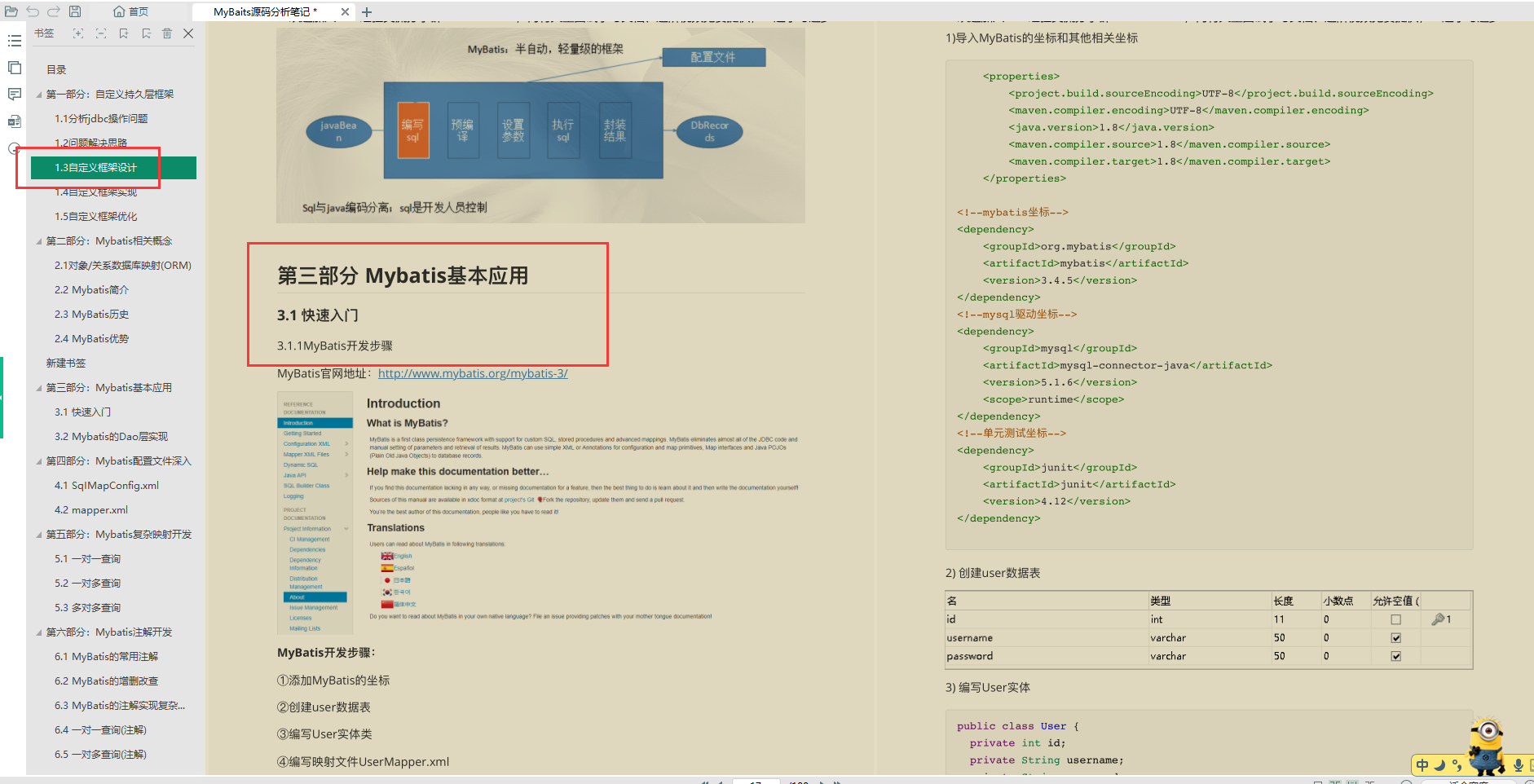This screenshot has width=1534, height=784.
Task: Jump to bookmark 5.1 一对一查询
Action: 87,559
